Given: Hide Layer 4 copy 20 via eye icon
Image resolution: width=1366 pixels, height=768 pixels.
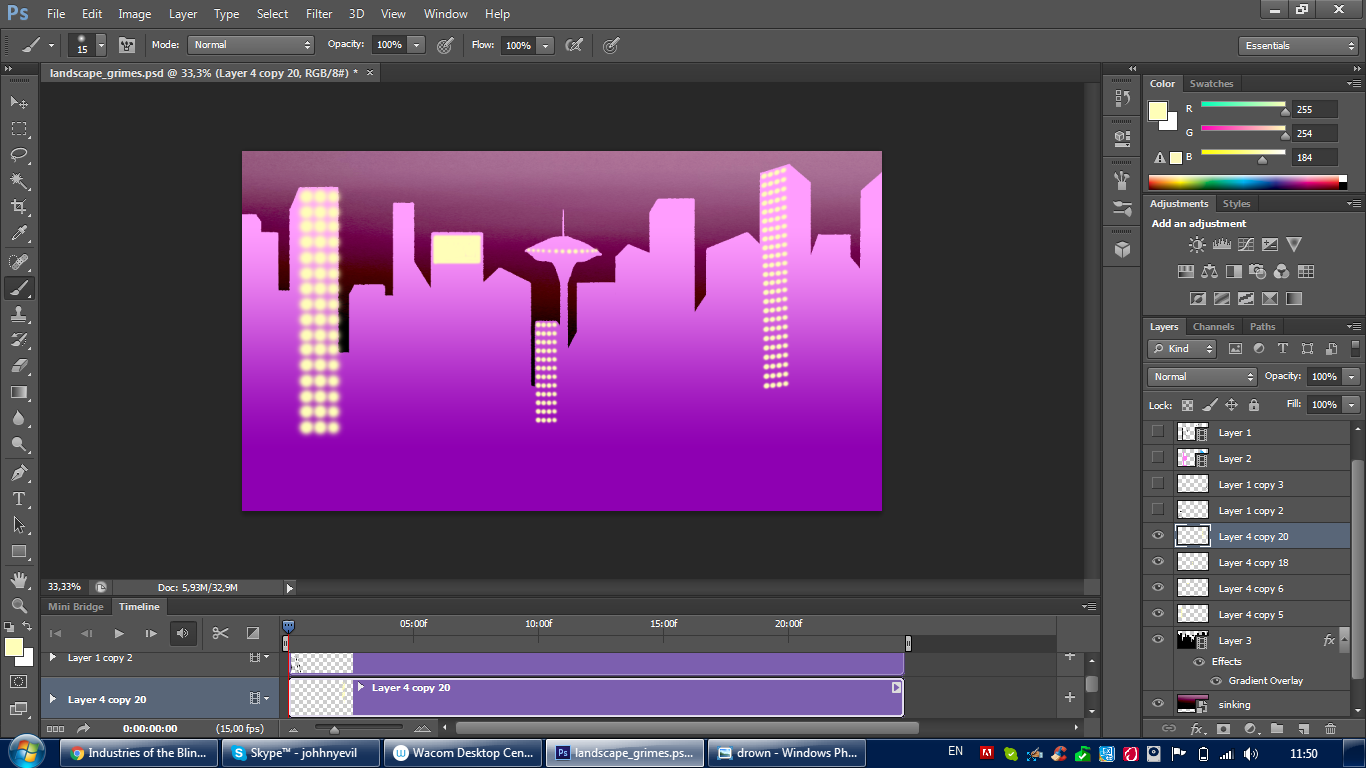Looking at the screenshot, I should (x=1158, y=536).
